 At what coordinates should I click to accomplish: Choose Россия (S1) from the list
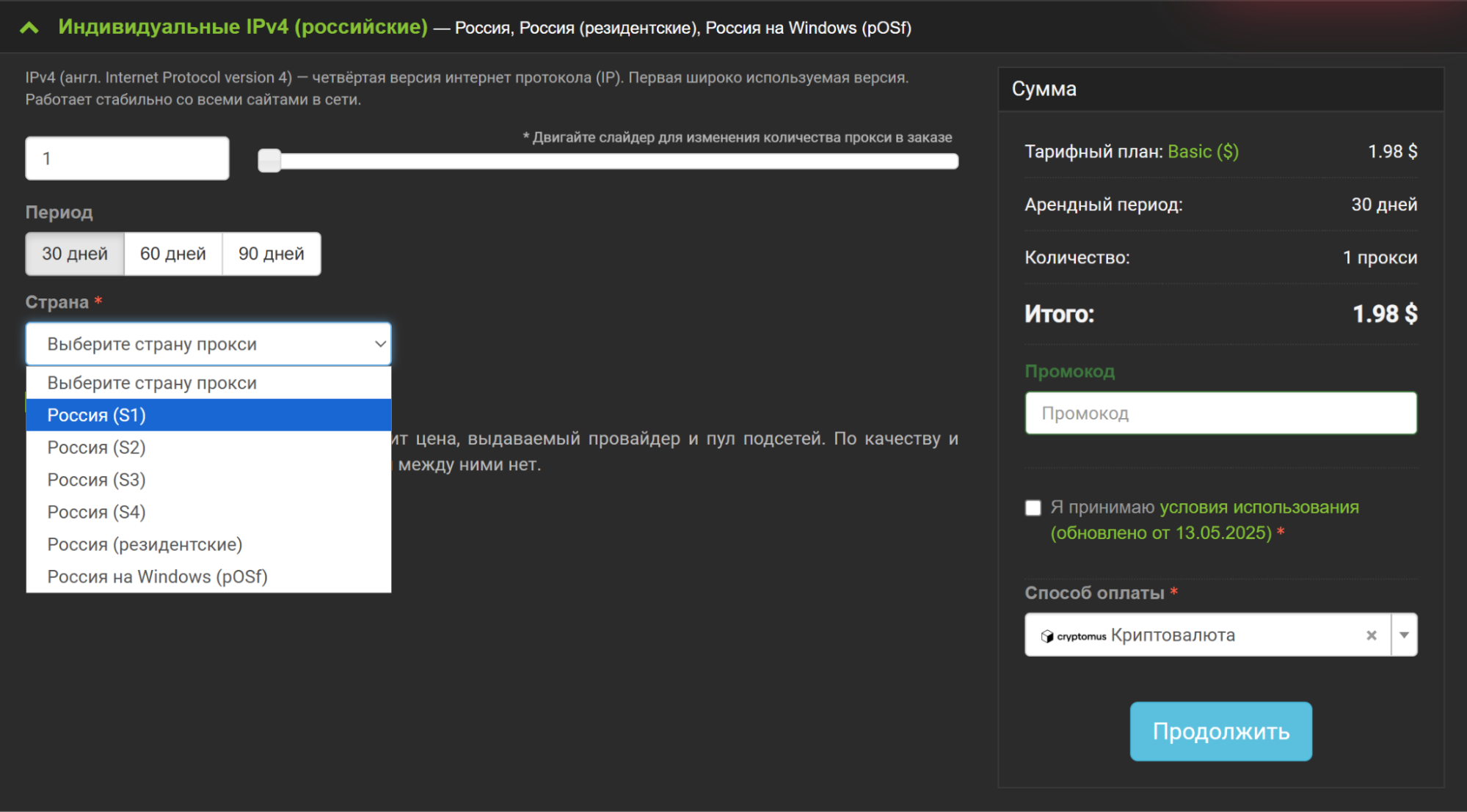tap(97, 415)
